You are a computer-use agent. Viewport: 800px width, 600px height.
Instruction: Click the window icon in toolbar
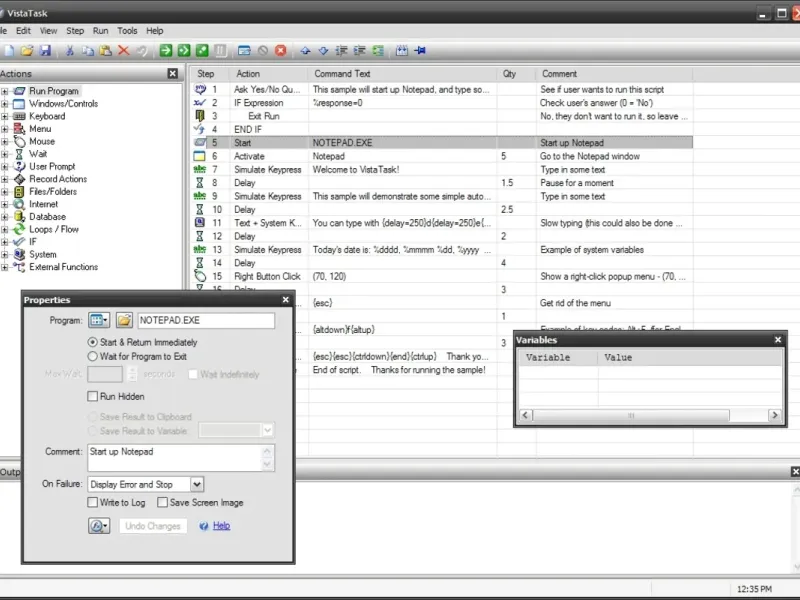244,51
